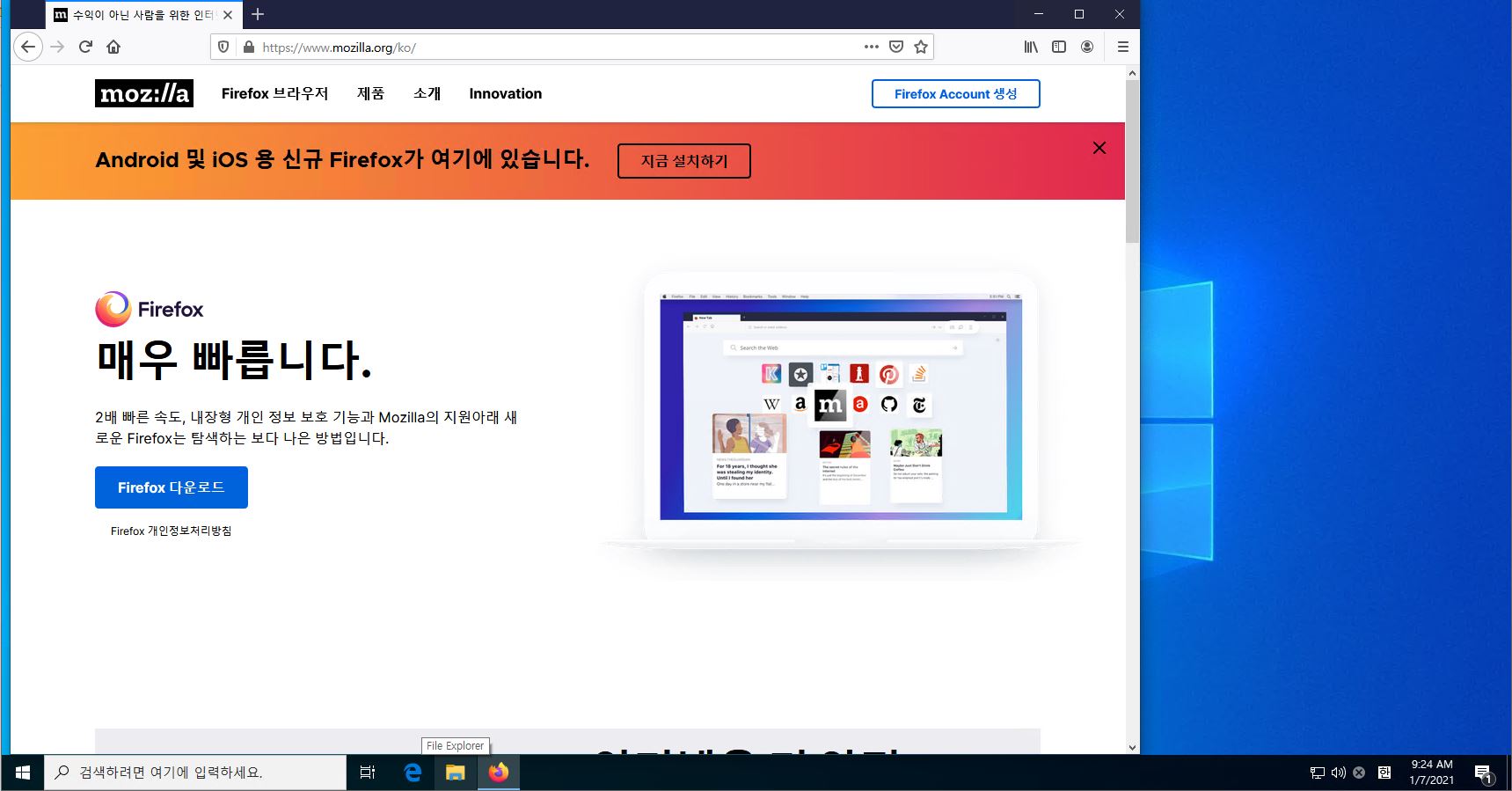Viewport: 1512px width, 791px height.
Task: Click the scrollbar down arrow
Action: pos(1132,747)
